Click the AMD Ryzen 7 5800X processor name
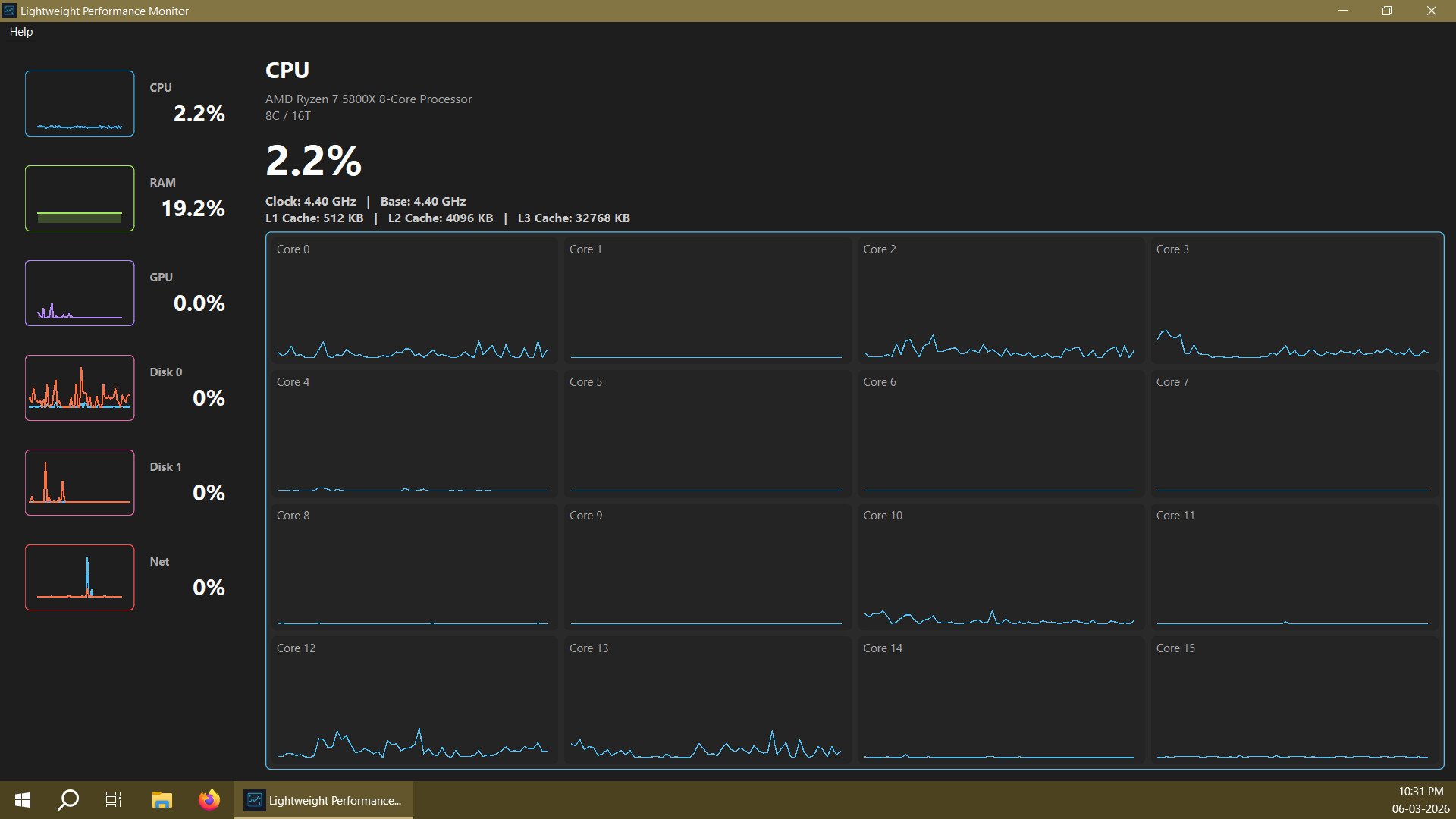Screen dimensions: 1456x819 [x=369, y=99]
